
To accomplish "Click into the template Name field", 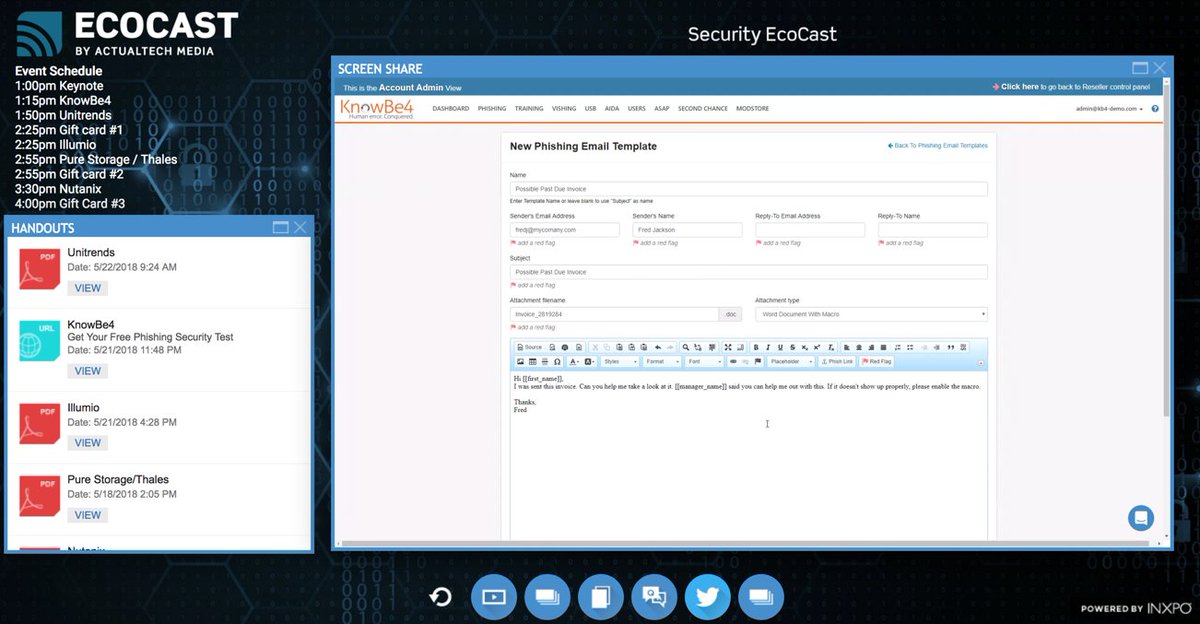I will [748, 189].
